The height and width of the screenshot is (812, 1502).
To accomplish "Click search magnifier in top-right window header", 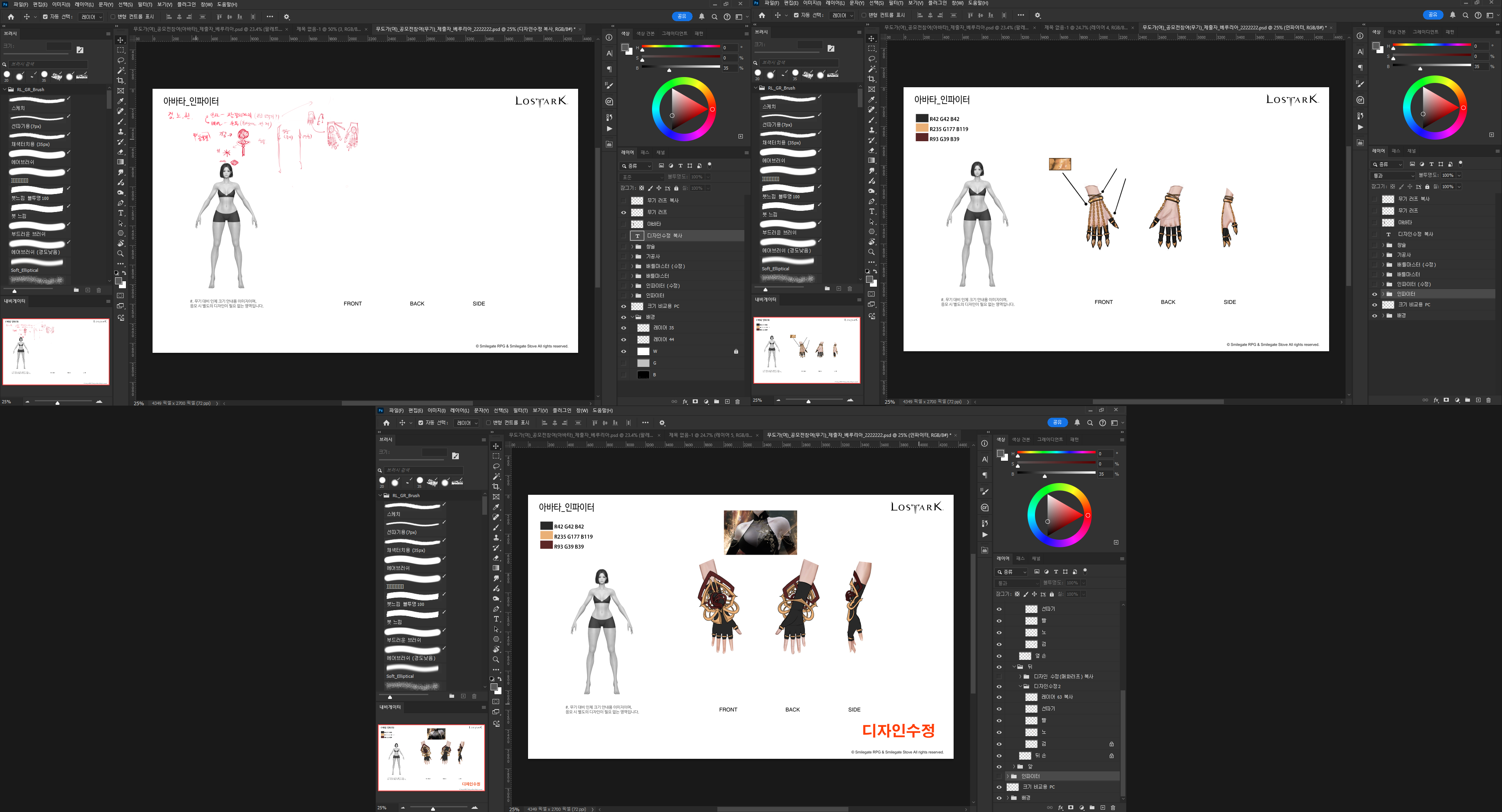I will pyautogui.click(x=1465, y=15).
